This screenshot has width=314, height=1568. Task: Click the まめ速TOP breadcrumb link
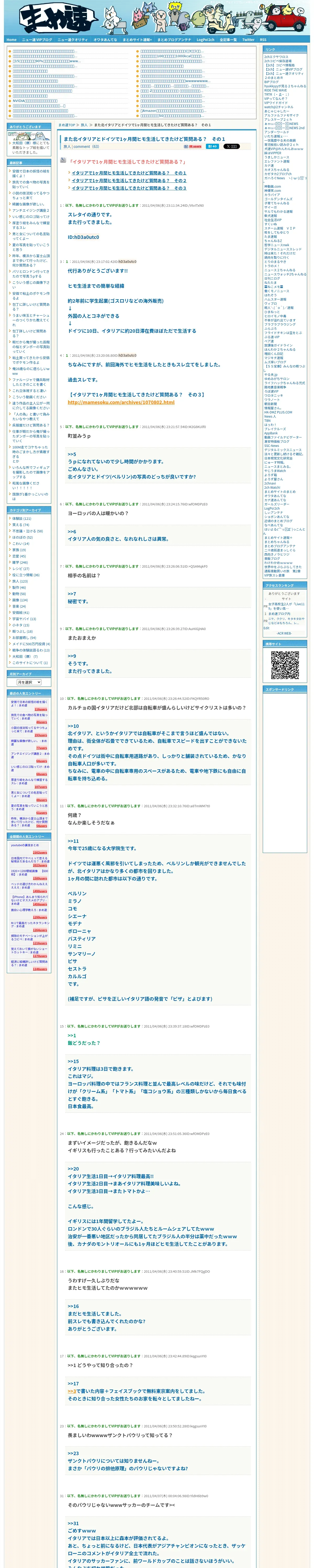67,125
